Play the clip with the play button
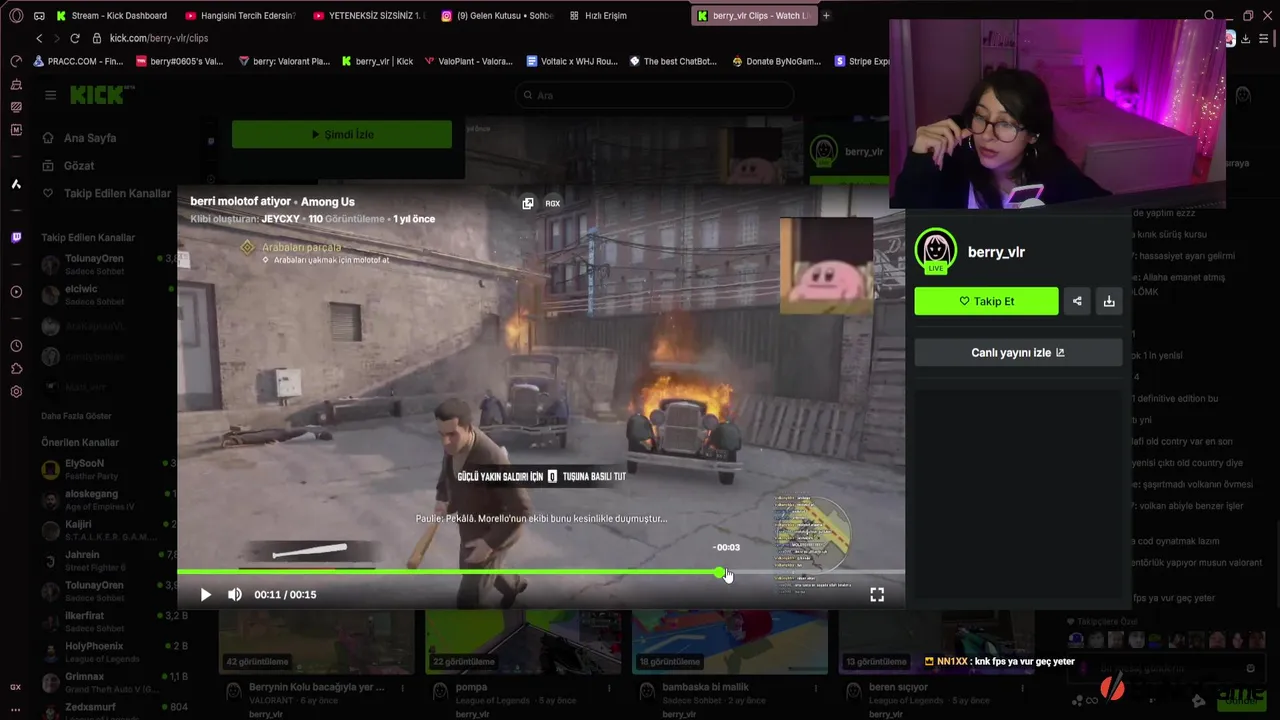Screen dimensions: 1280x720 [206, 595]
